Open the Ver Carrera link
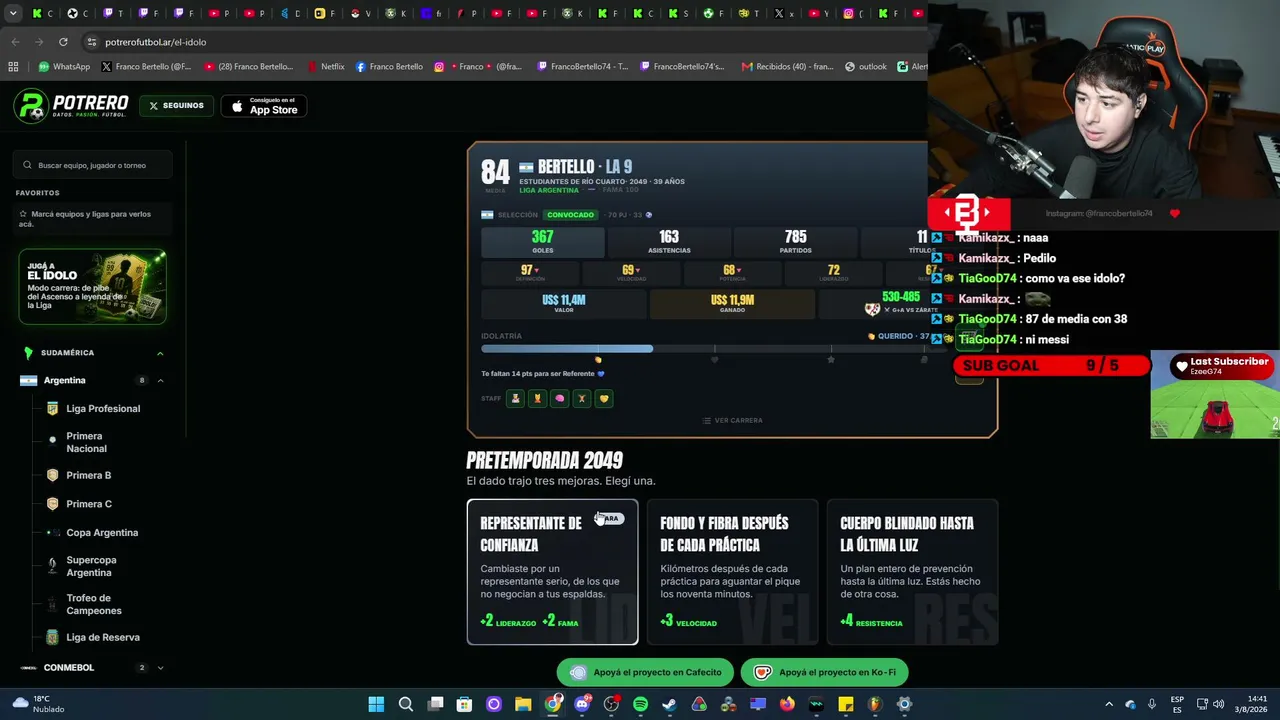 pyautogui.click(x=732, y=420)
